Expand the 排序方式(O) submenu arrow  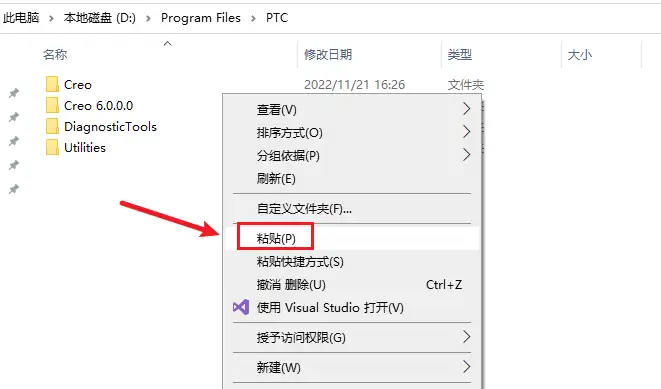pyautogui.click(x=466, y=132)
